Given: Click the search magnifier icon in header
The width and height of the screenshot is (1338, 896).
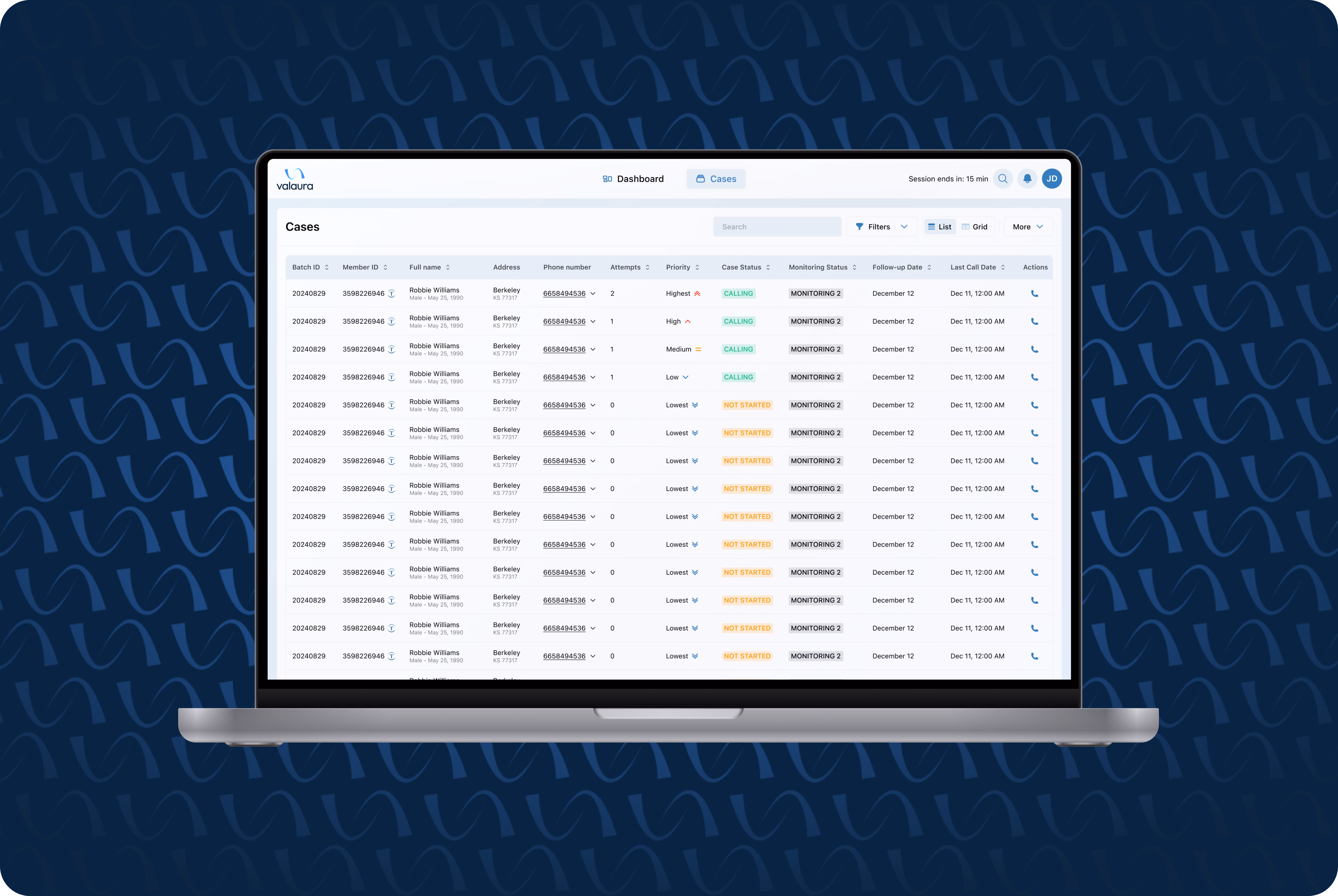Looking at the screenshot, I should 1003,179.
